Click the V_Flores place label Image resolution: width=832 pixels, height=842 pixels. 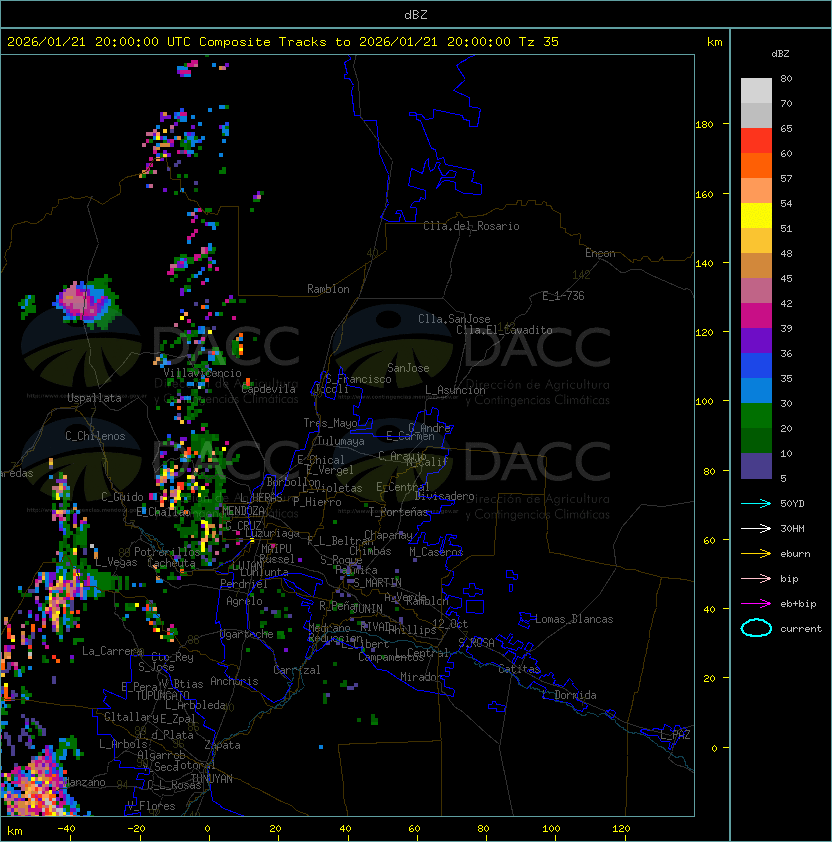151,806
